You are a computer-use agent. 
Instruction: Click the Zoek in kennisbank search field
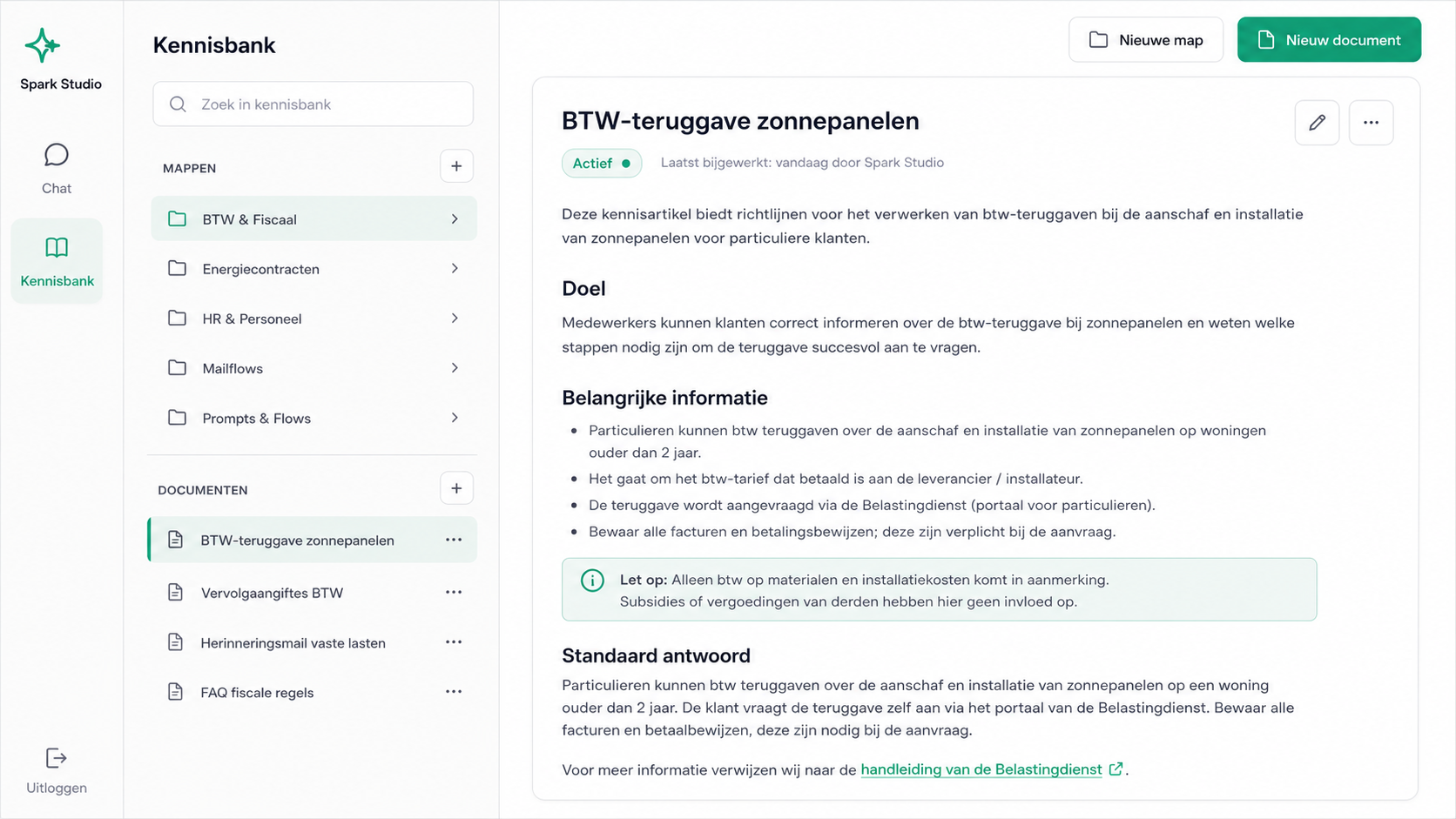click(x=313, y=104)
